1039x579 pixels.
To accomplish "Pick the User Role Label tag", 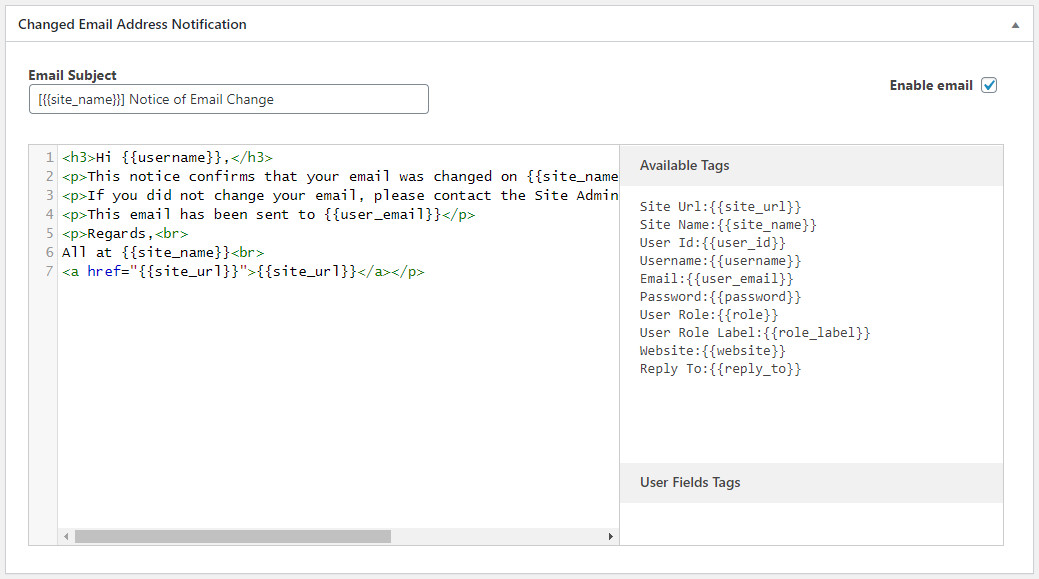I will click(755, 333).
